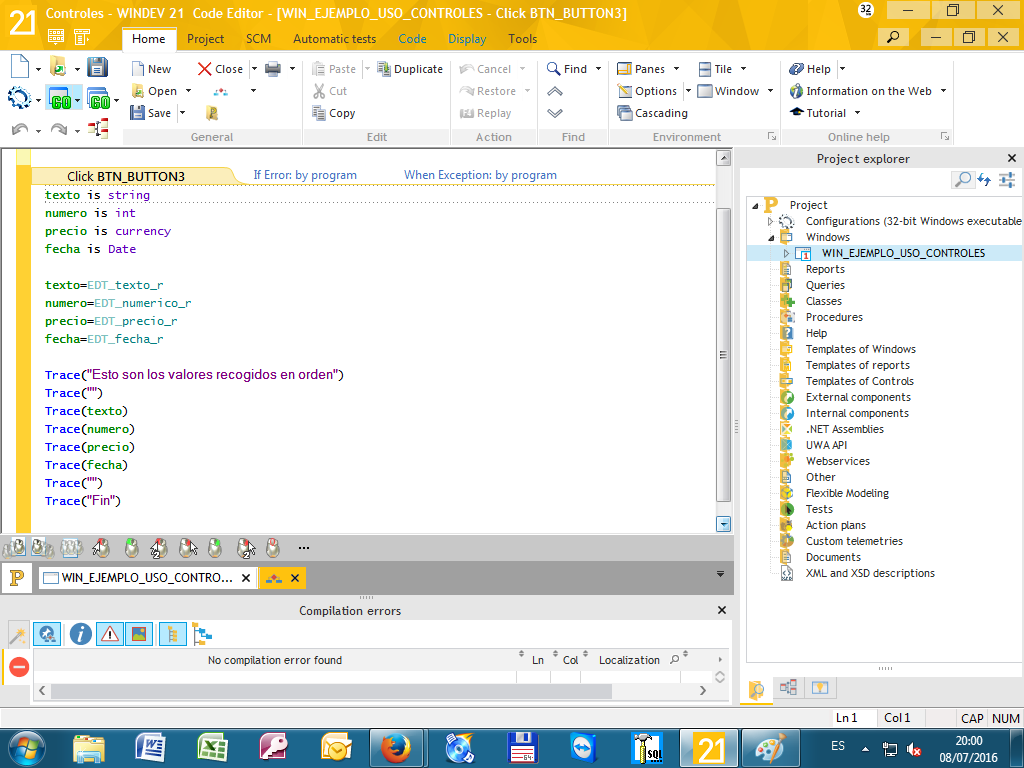Toggle the red error filter button
This screenshot has height=768, width=1024.
coord(19,667)
